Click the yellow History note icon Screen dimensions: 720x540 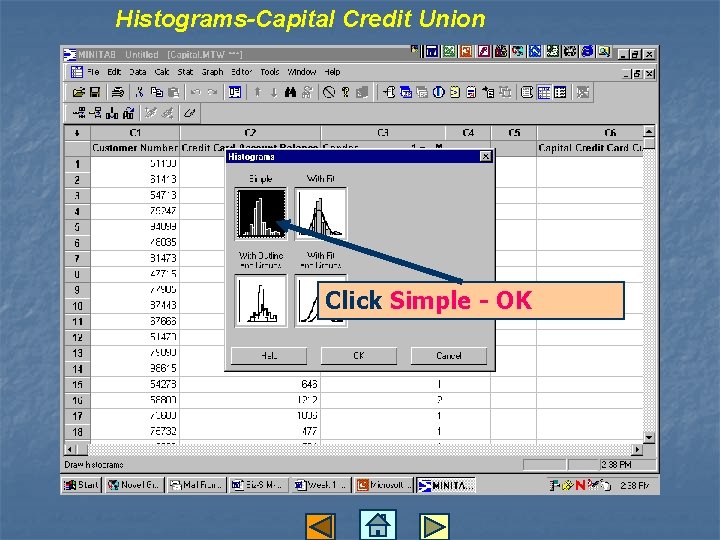tap(455, 92)
